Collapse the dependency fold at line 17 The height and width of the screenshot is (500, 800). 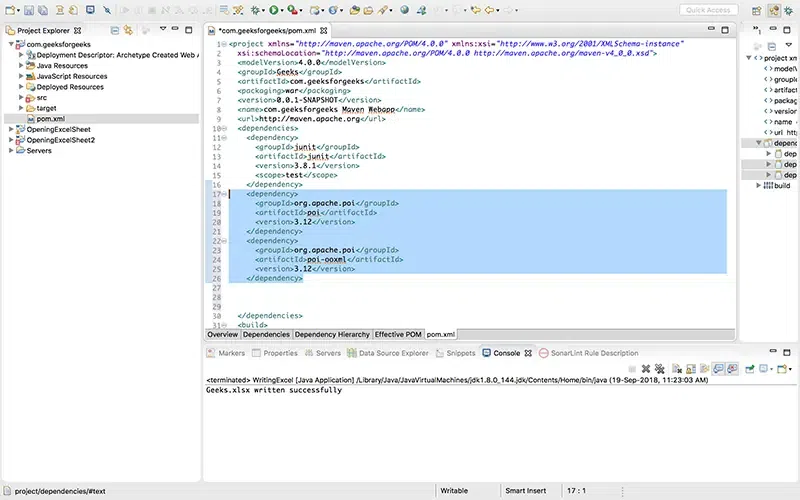tap(224, 194)
